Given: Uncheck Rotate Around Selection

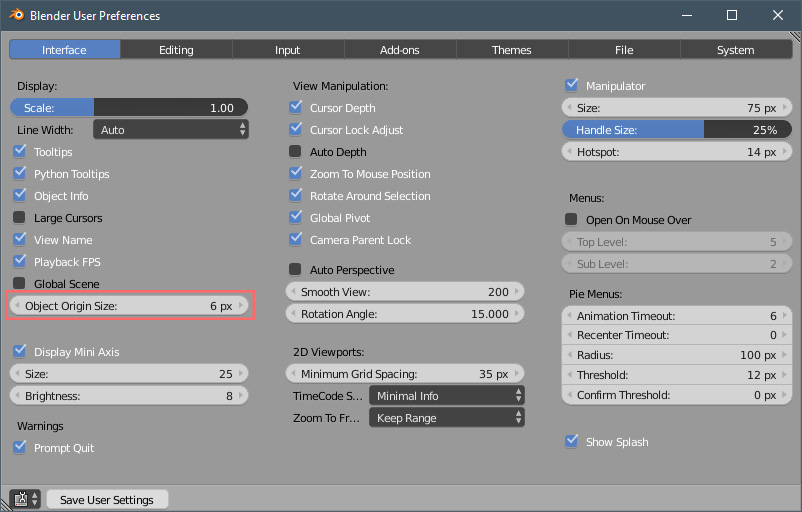Looking at the screenshot, I should [295, 195].
